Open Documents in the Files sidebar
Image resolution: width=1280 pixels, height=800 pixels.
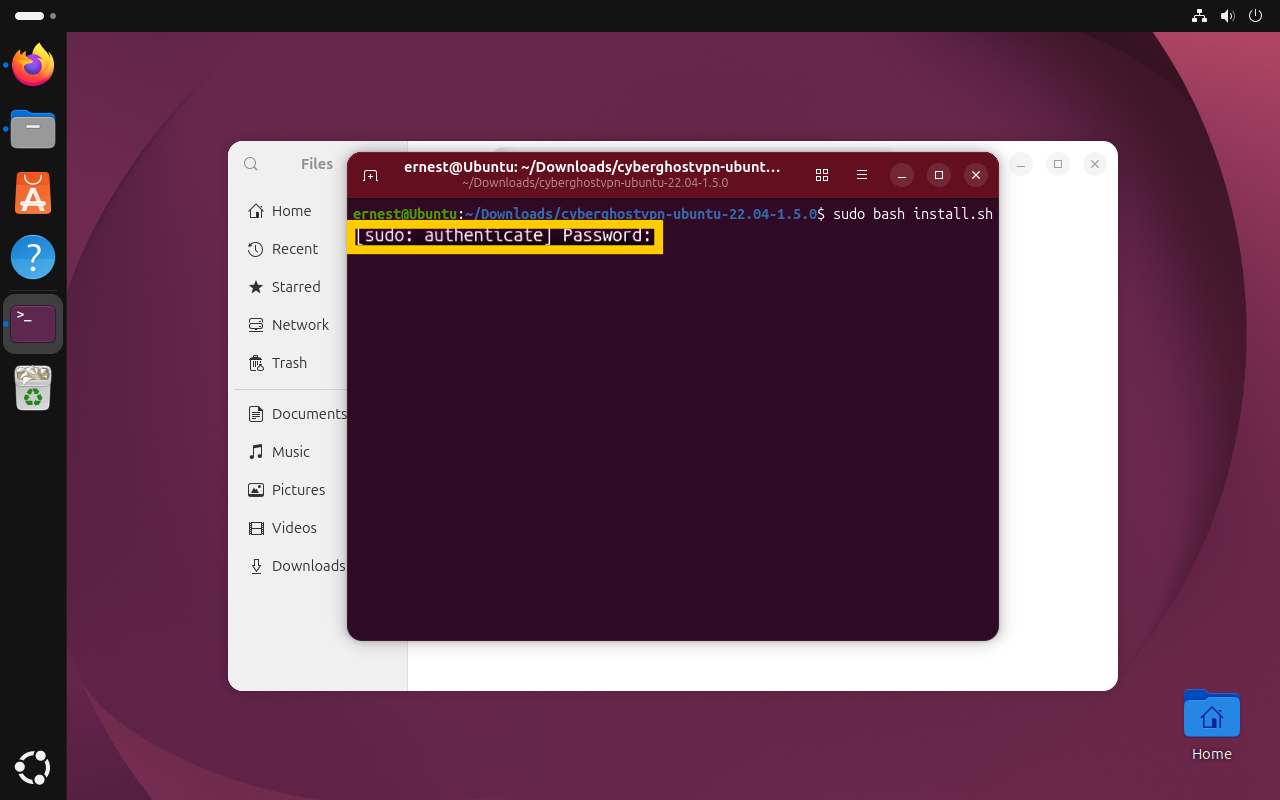292,414
